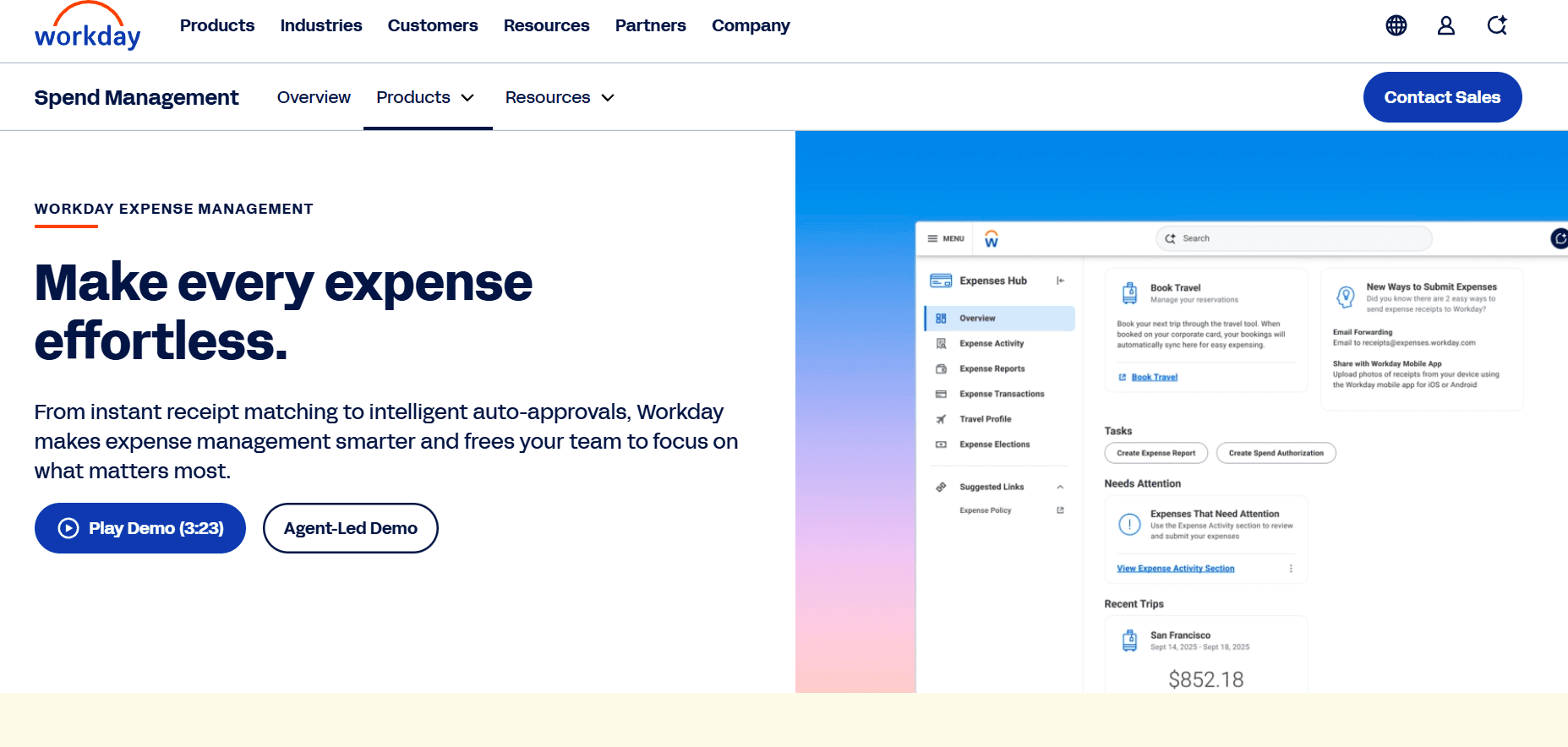Click the 'Recent Trips' section heading
Viewport: 1568px width, 747px height.
1134,604
